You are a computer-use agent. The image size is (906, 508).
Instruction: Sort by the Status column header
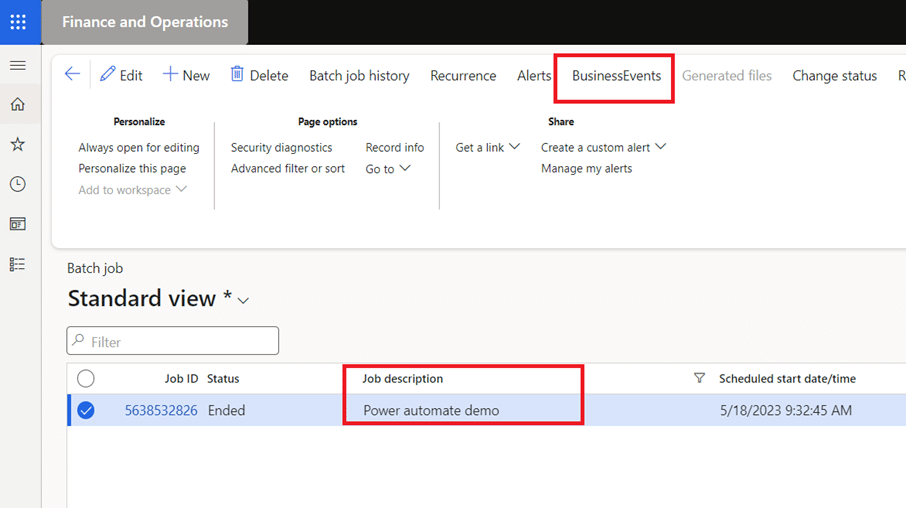point(223,379)
